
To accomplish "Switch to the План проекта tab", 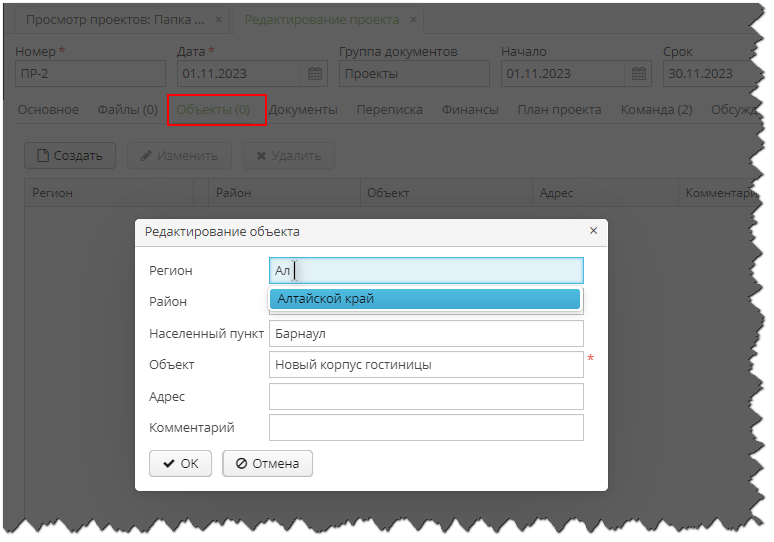I will tap(559, 110).
